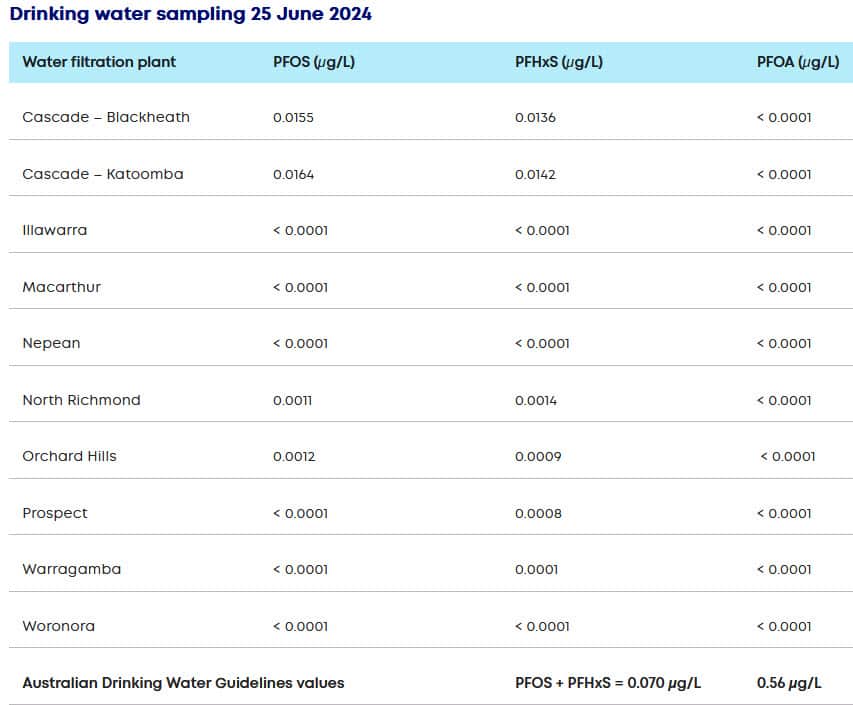853x705 pixels.
Task: Select the 0.0142 PFHxS value for Katoomba
Action: 535,174
